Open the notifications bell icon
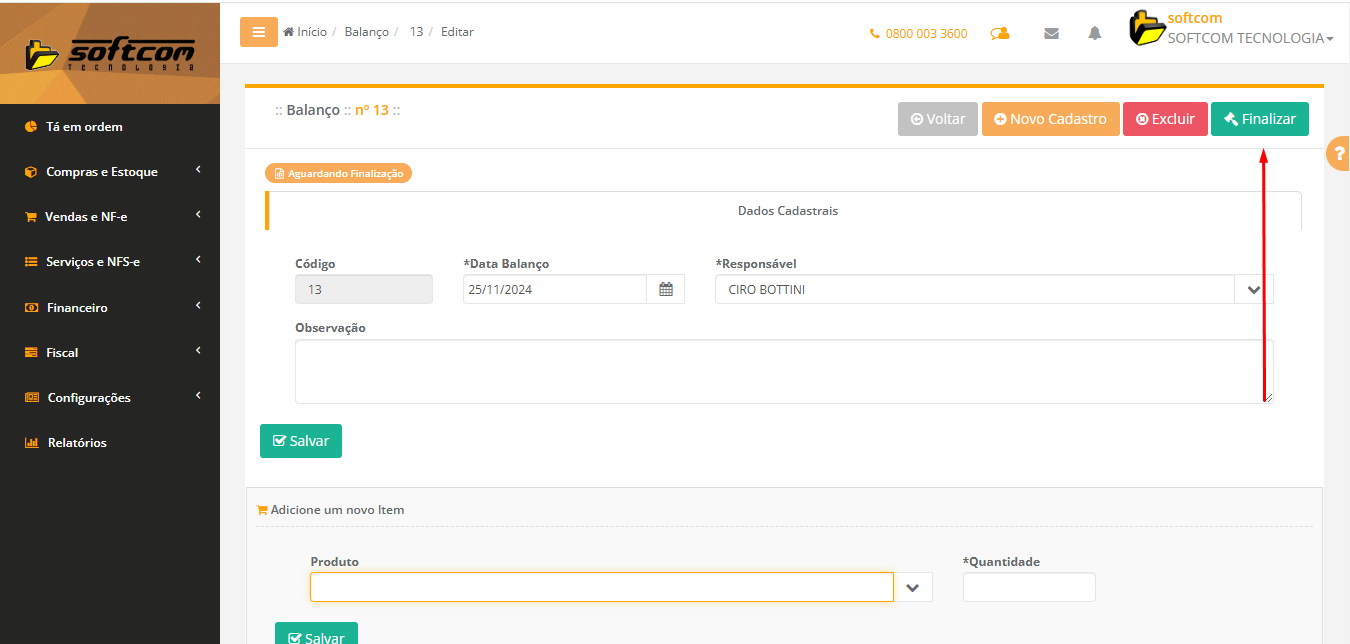 click(x=1095, y=33)
